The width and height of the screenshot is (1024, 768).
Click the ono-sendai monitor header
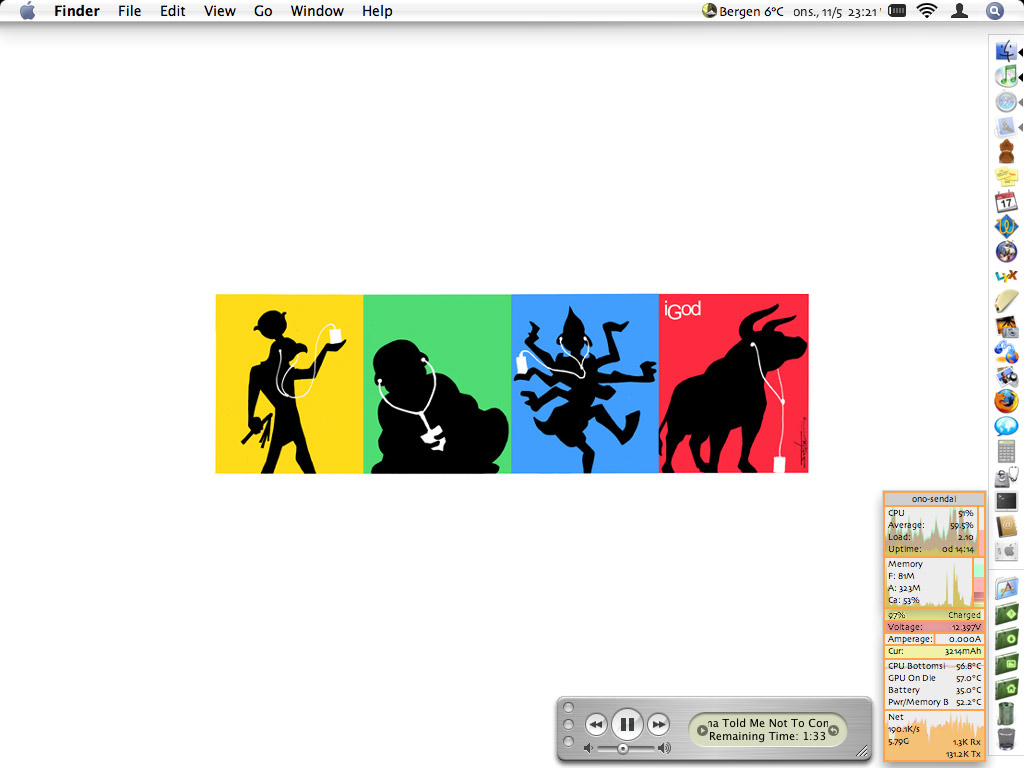click(934, 498)
